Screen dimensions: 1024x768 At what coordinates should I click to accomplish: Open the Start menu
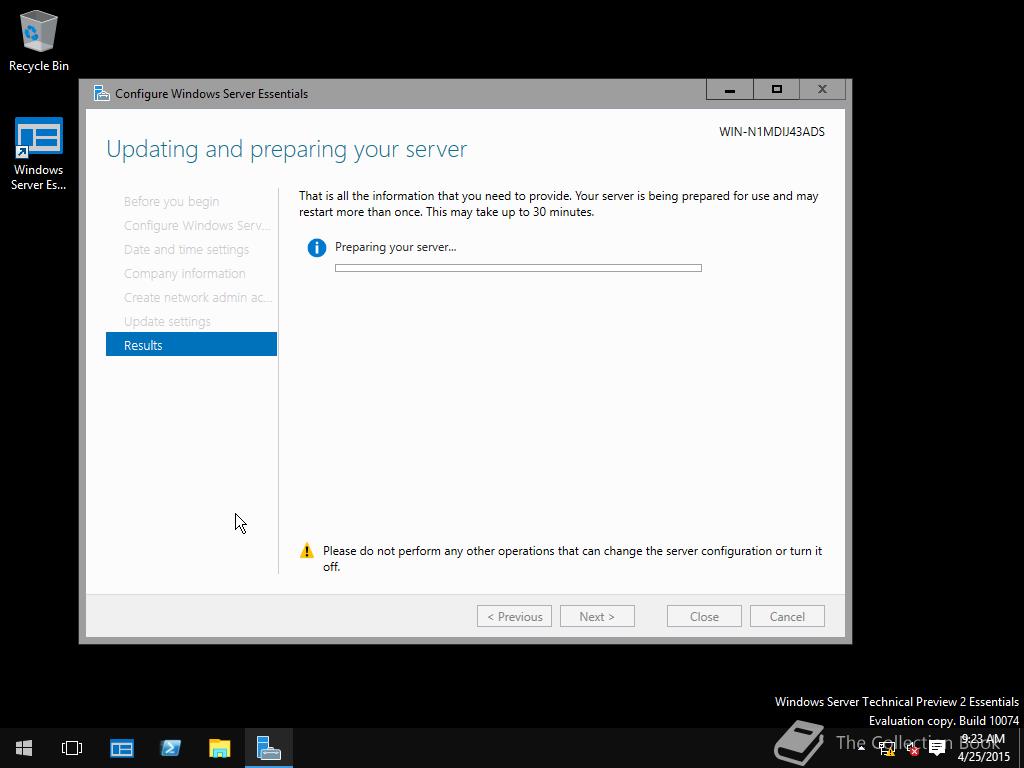(24, 748)
